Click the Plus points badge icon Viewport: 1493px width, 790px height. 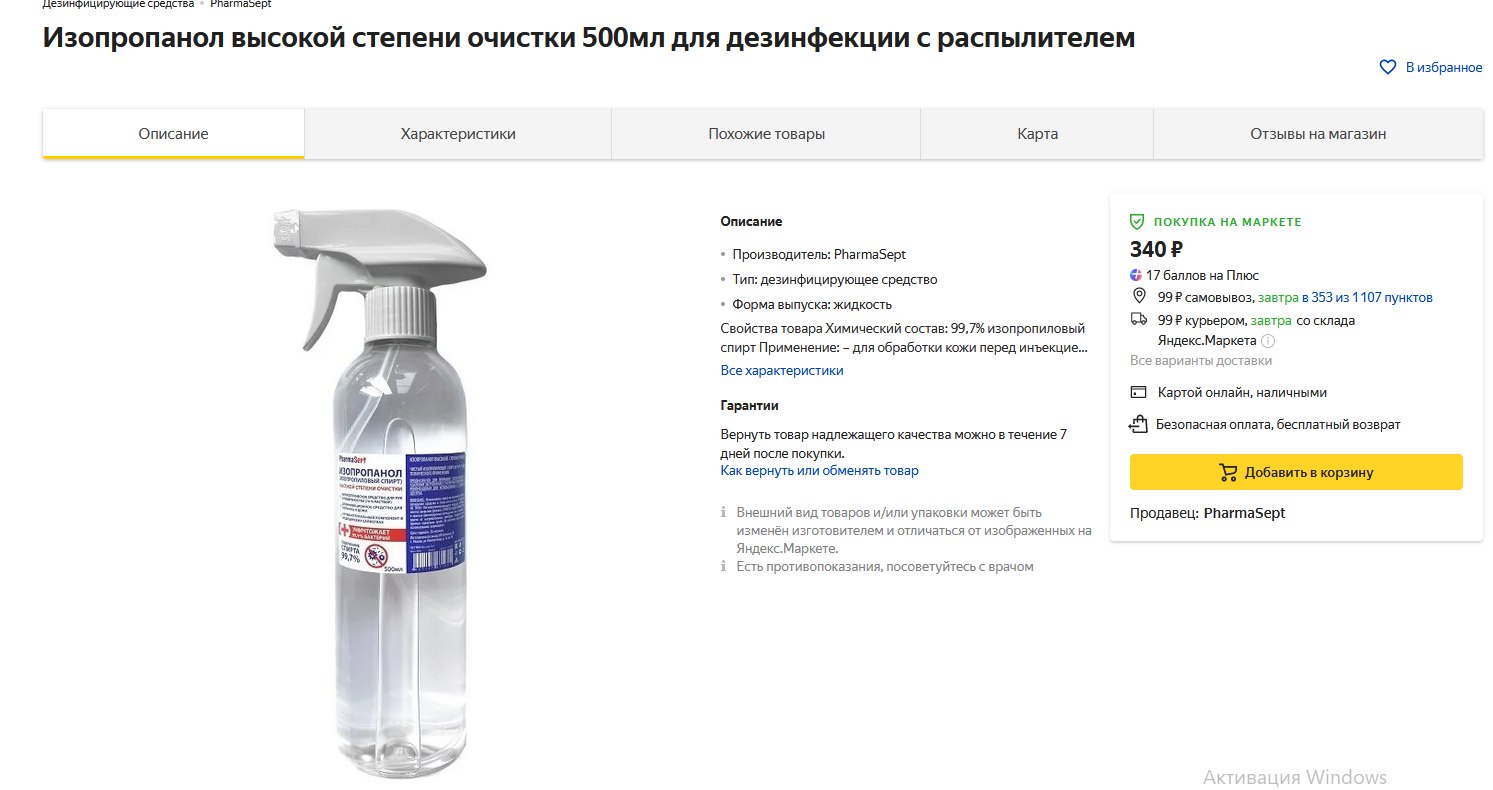(x=1136, y=275)
